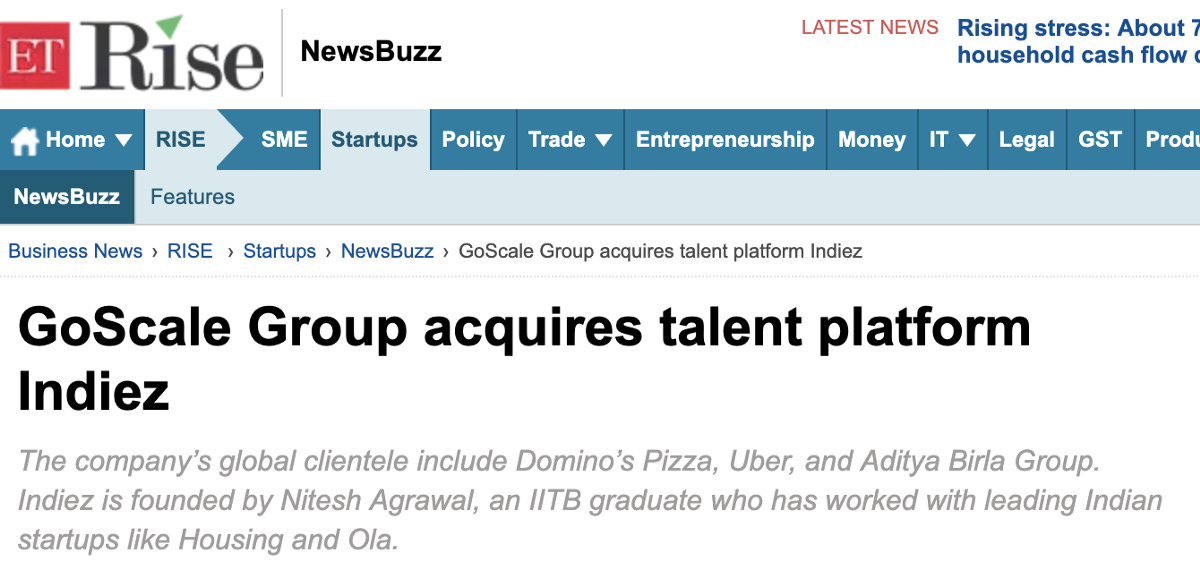1200x569 pixels.
Task: Open the Policy menu item
Action: [x=473, y=140]
